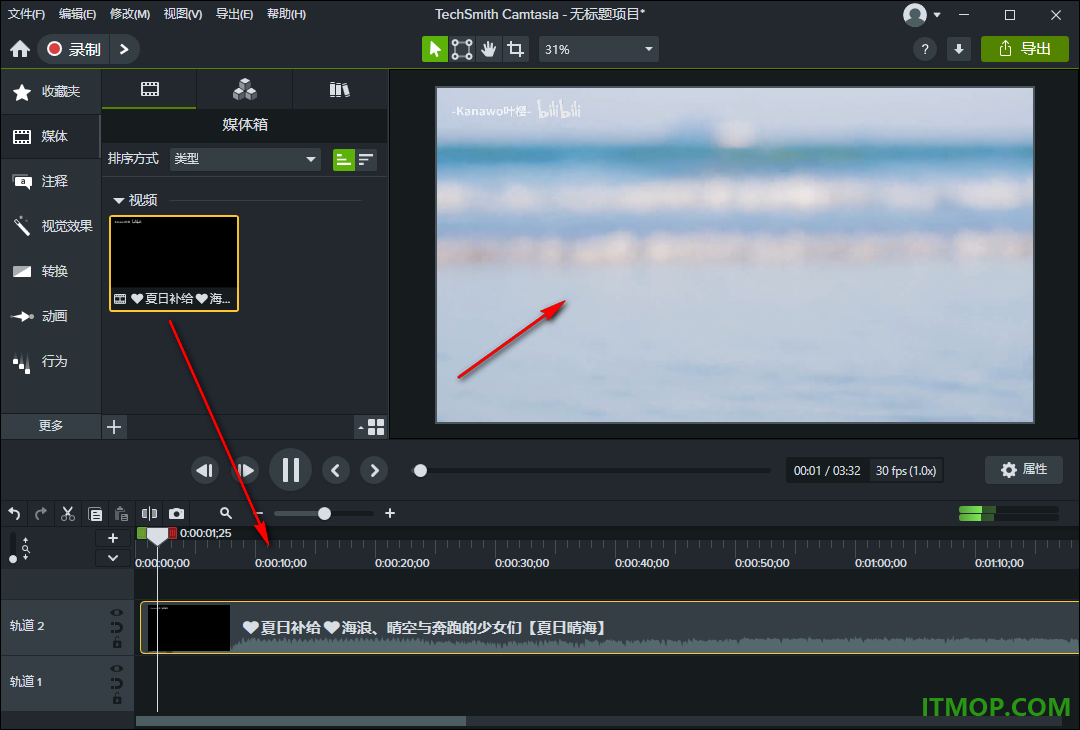This screenshot has height=730, width=1080.
Task: Split clip at playhead
Action: tap(149, 513)
